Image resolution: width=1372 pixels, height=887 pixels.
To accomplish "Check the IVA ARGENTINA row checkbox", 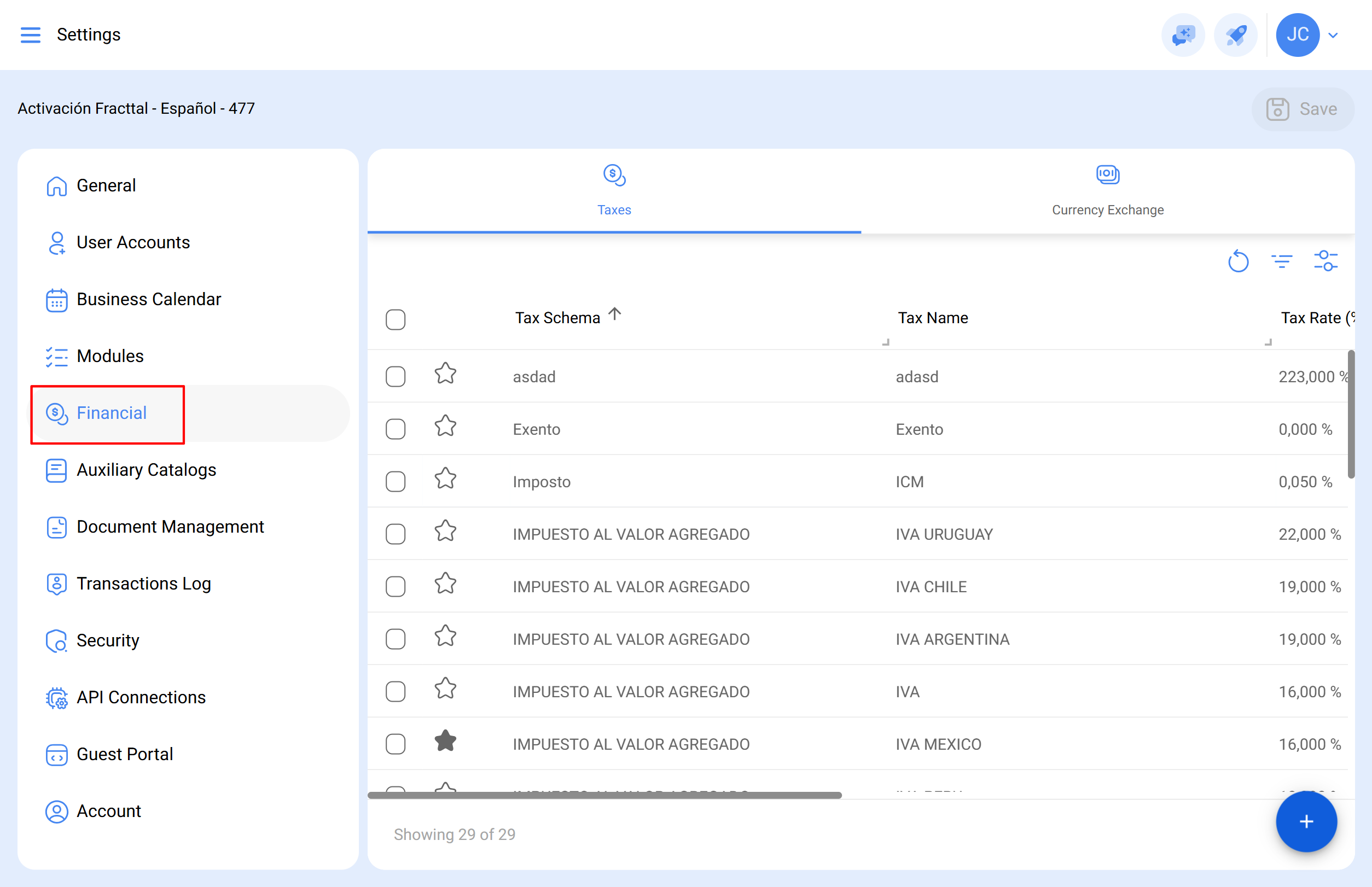I will tap(396, 639).
